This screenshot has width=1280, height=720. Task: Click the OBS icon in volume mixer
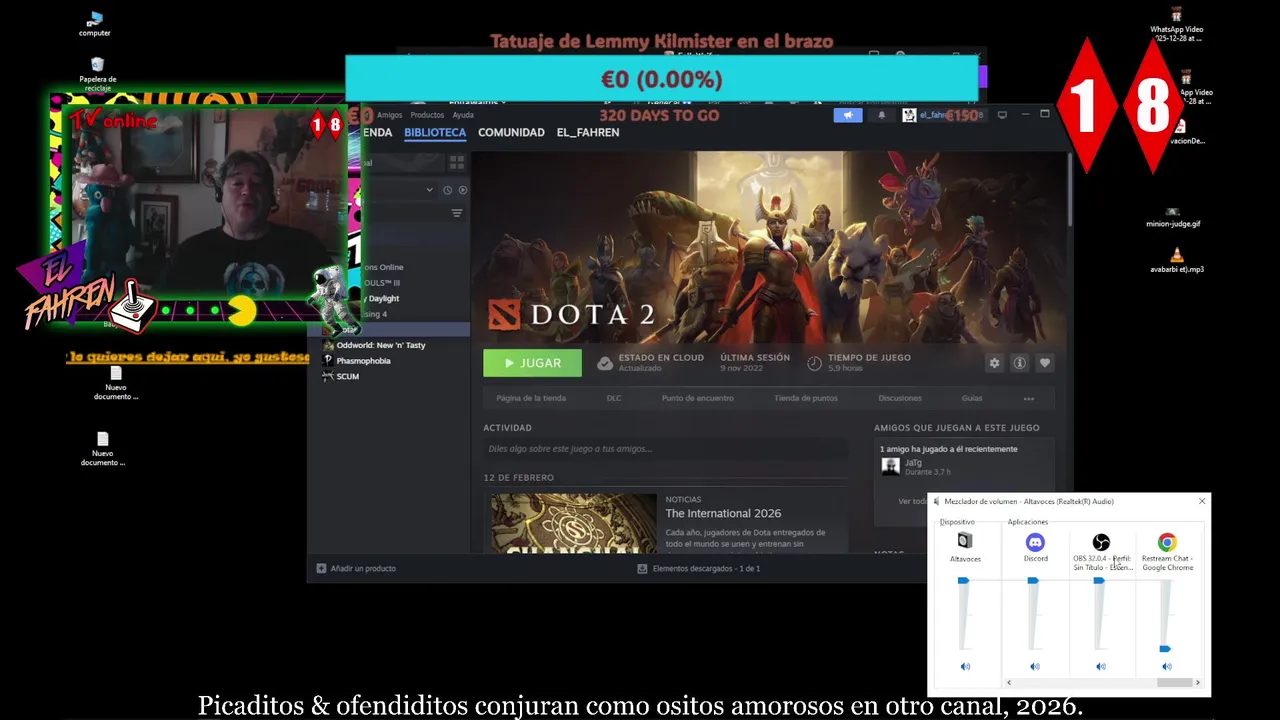1101,542
